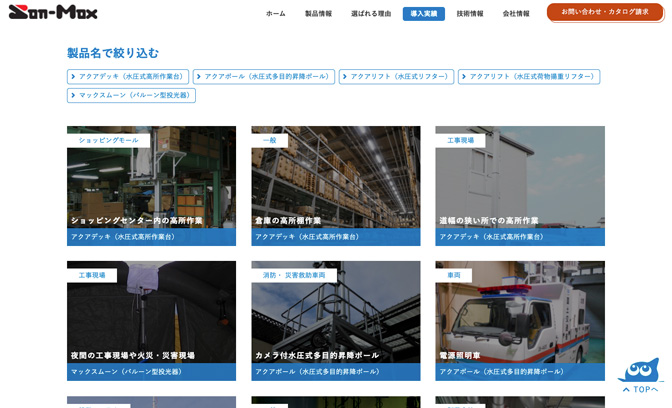
Task: Open the 会社情報 menu item
Action: [x=516, y=14]
